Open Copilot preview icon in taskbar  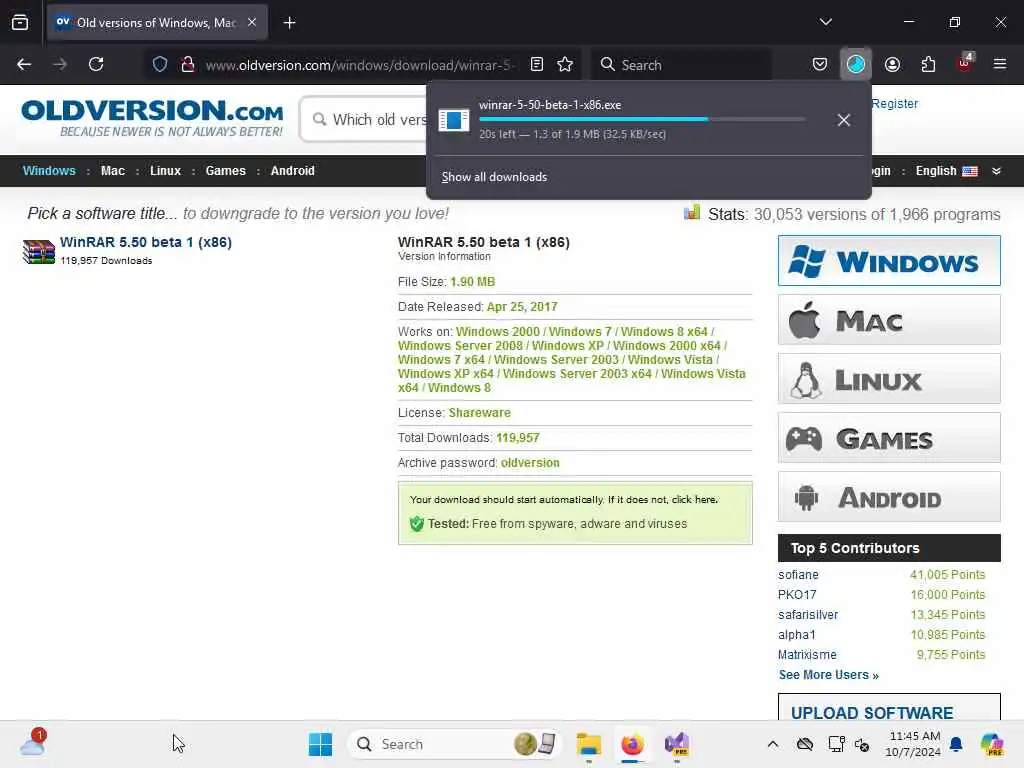[992, 744]
